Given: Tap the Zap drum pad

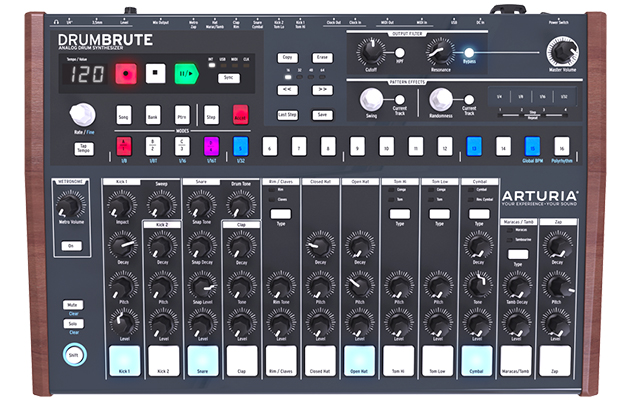Looking at the screenshot, I should tap(555, 359).
